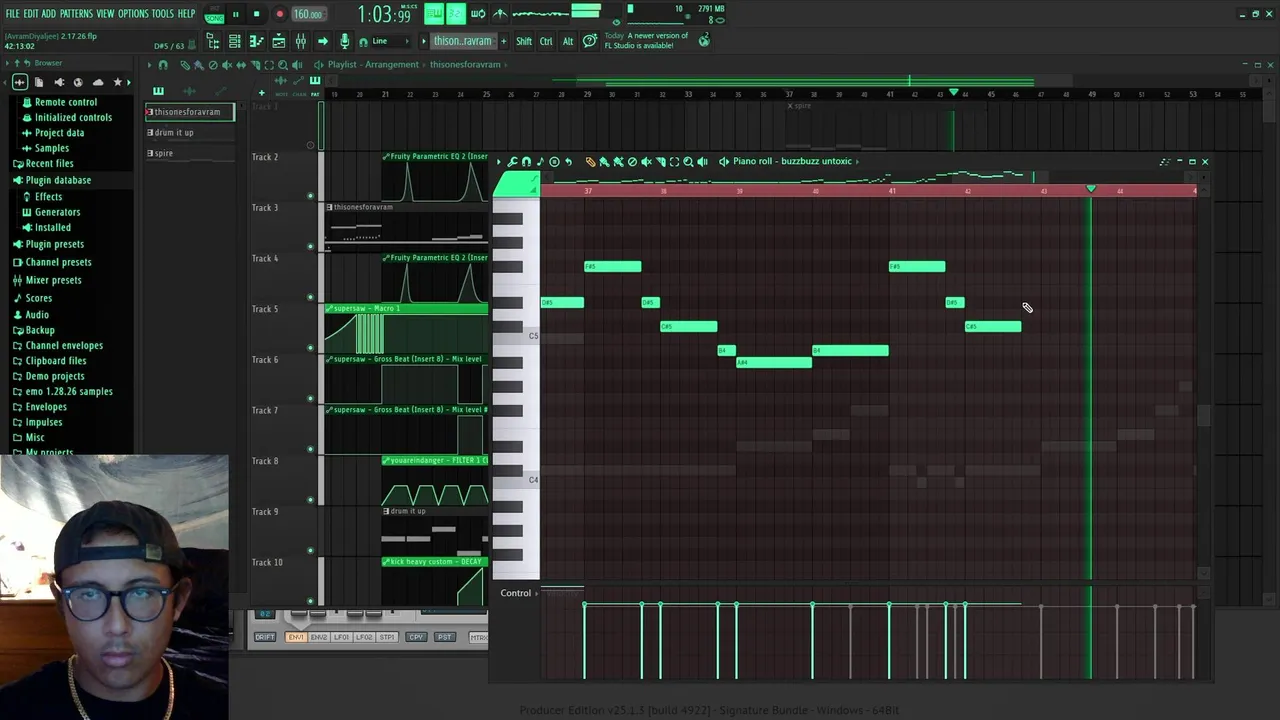Click the tempo value 160.000
The height and width of the screenshot is (720, 1280).
[x=308, y=14]
